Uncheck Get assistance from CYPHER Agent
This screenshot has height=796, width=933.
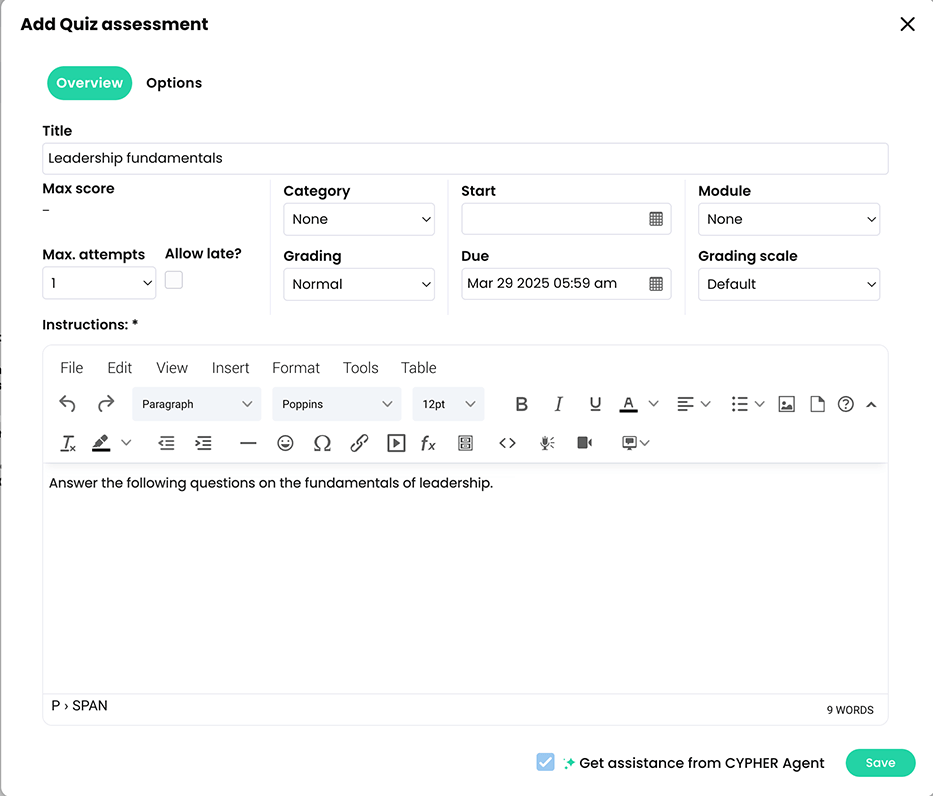[545, 762]
